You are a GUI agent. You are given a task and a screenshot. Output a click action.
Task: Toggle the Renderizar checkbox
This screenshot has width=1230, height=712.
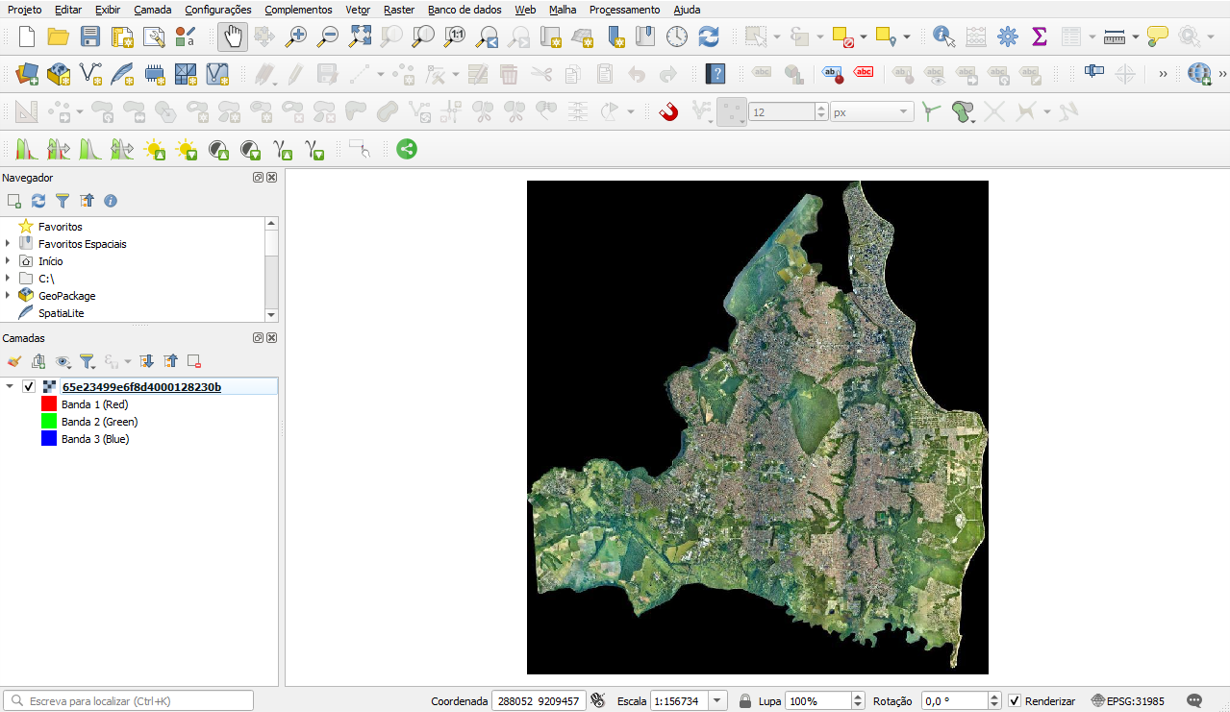point(1014,701)
